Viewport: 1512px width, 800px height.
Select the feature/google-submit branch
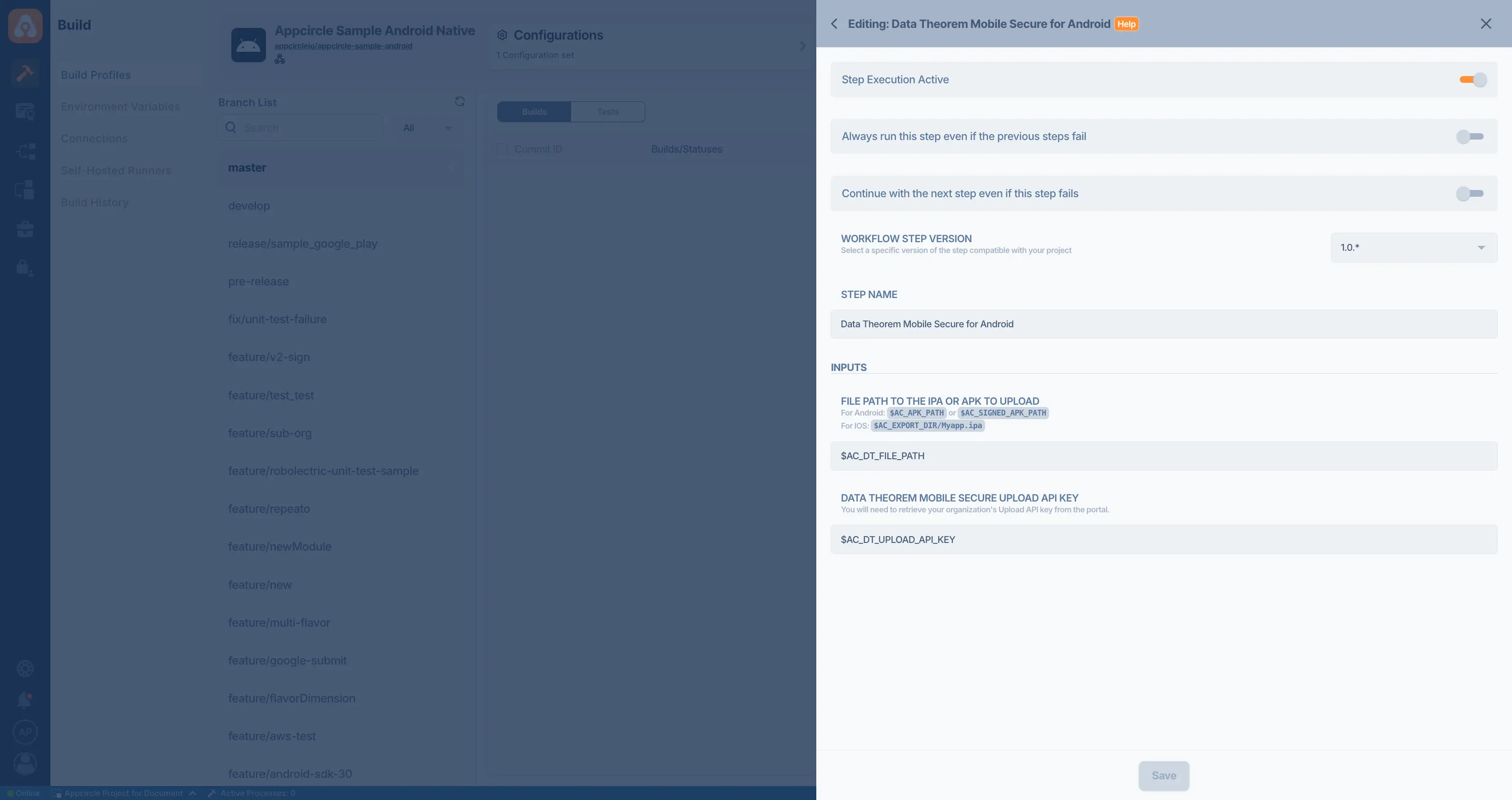click(x=287, y=660)
